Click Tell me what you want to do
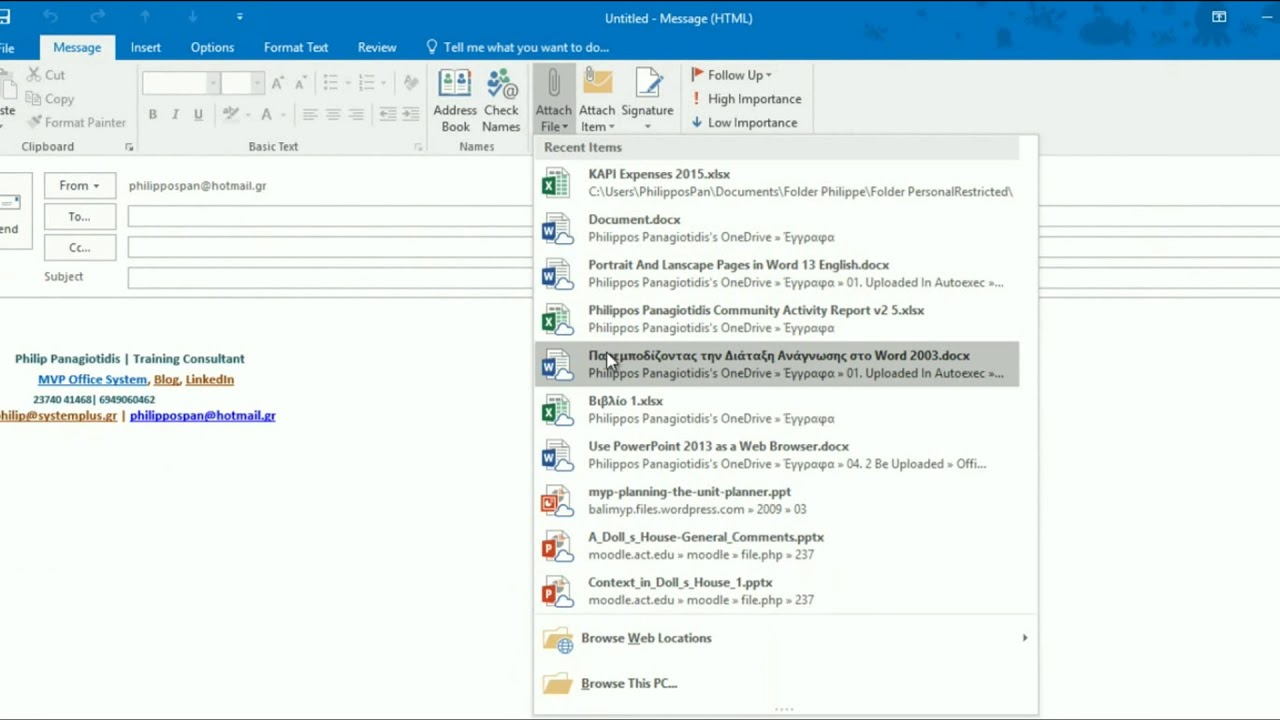 point(517,47)
